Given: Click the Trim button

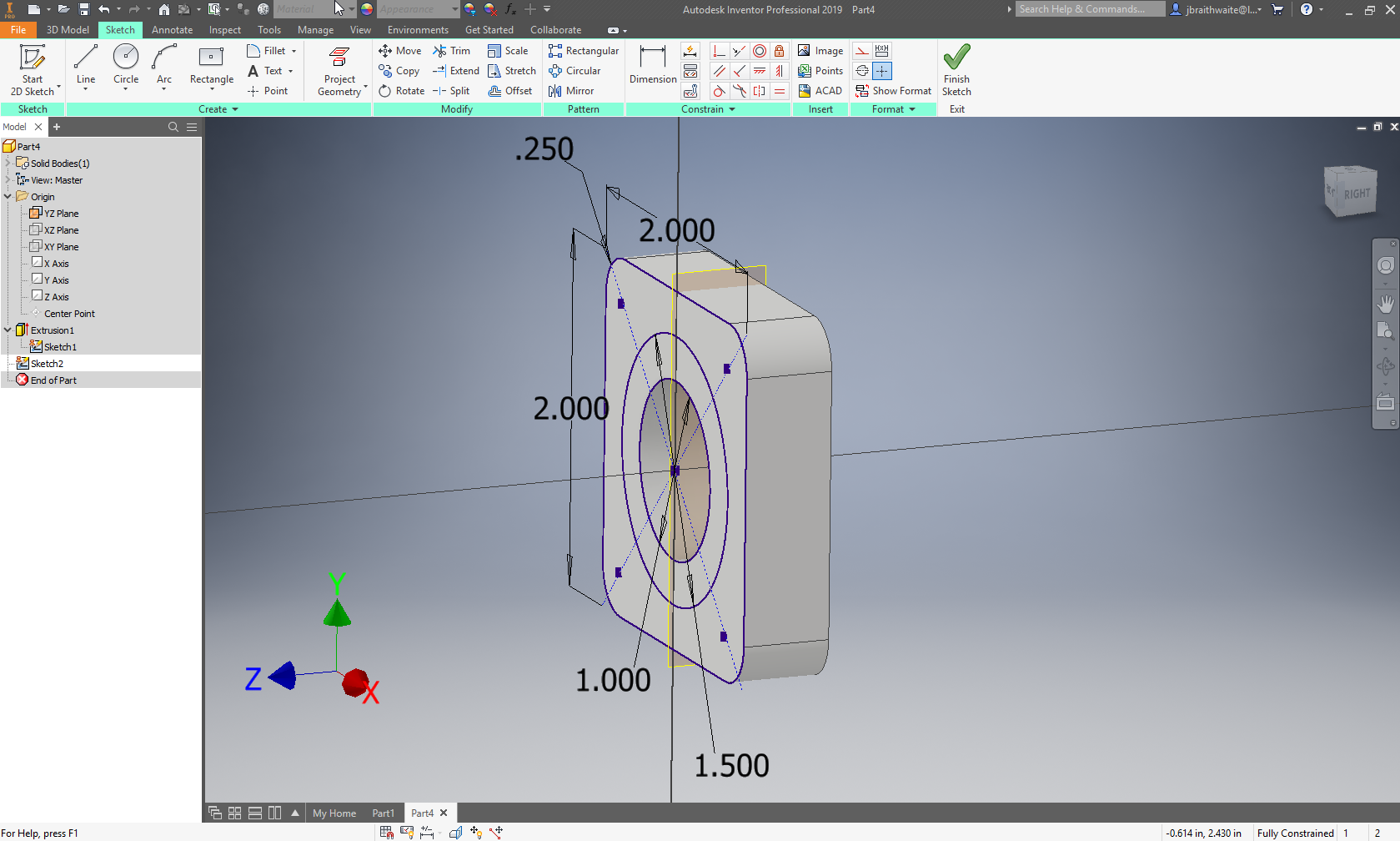Looking at the screenshot, I should pos(451,51).
